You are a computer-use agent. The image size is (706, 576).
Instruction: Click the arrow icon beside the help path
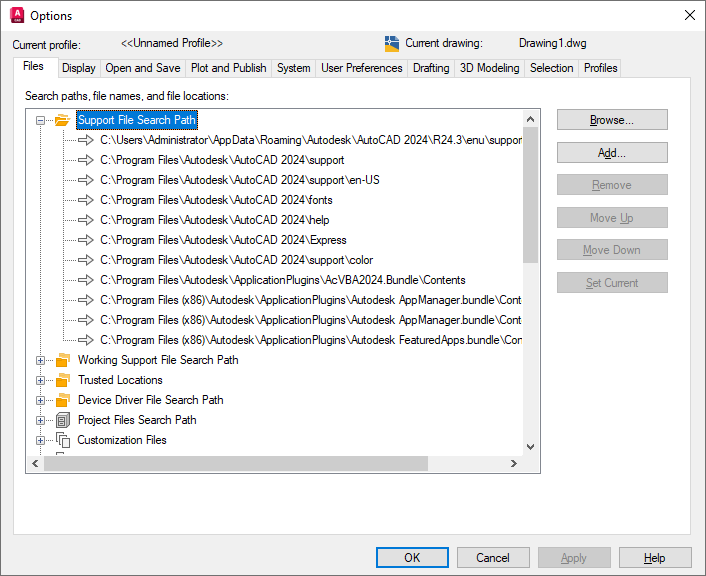click(x=86, y=220)
